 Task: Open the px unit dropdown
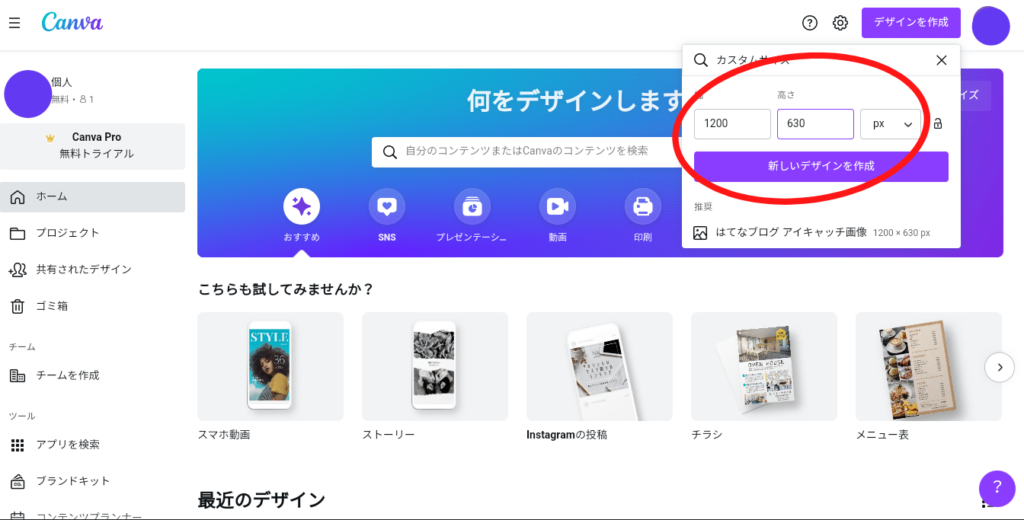pos(891,123)
